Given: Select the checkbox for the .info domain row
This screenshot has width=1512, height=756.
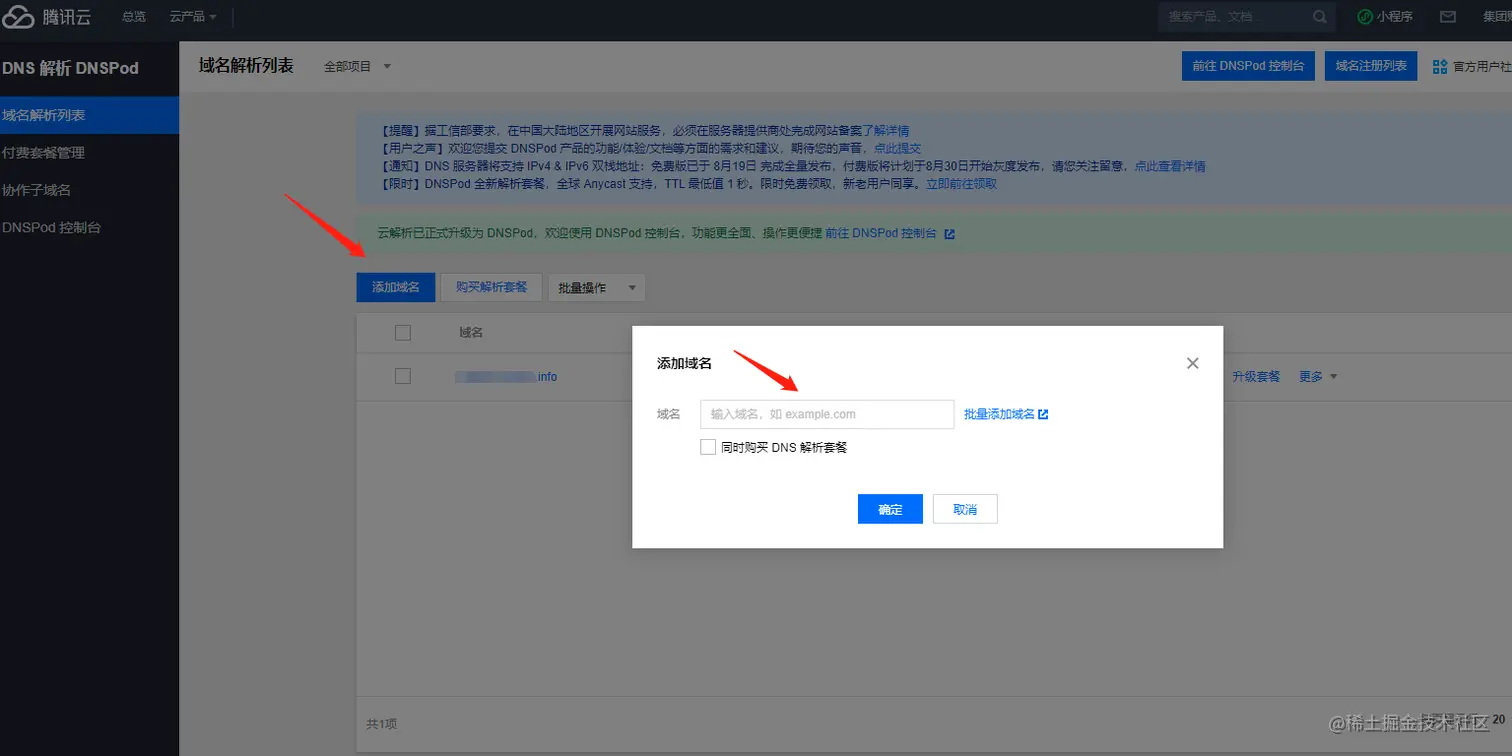Looking at the screenshot, I should coord(403,376).
